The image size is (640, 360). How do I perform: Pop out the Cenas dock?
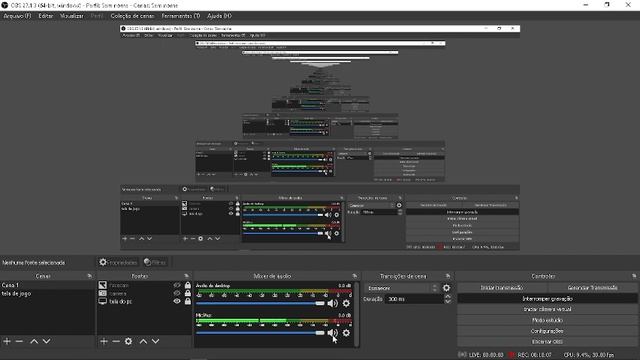(89, 276)
